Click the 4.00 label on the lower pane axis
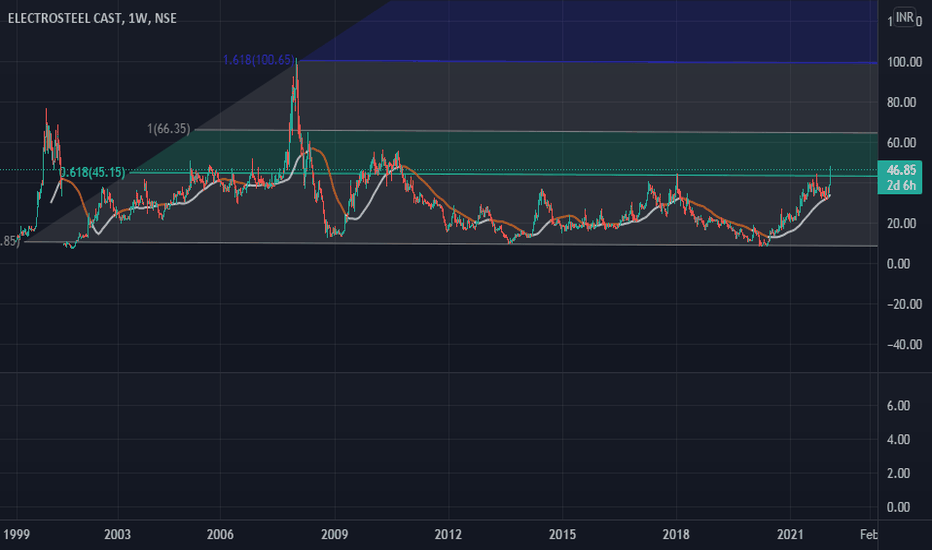 898,439
